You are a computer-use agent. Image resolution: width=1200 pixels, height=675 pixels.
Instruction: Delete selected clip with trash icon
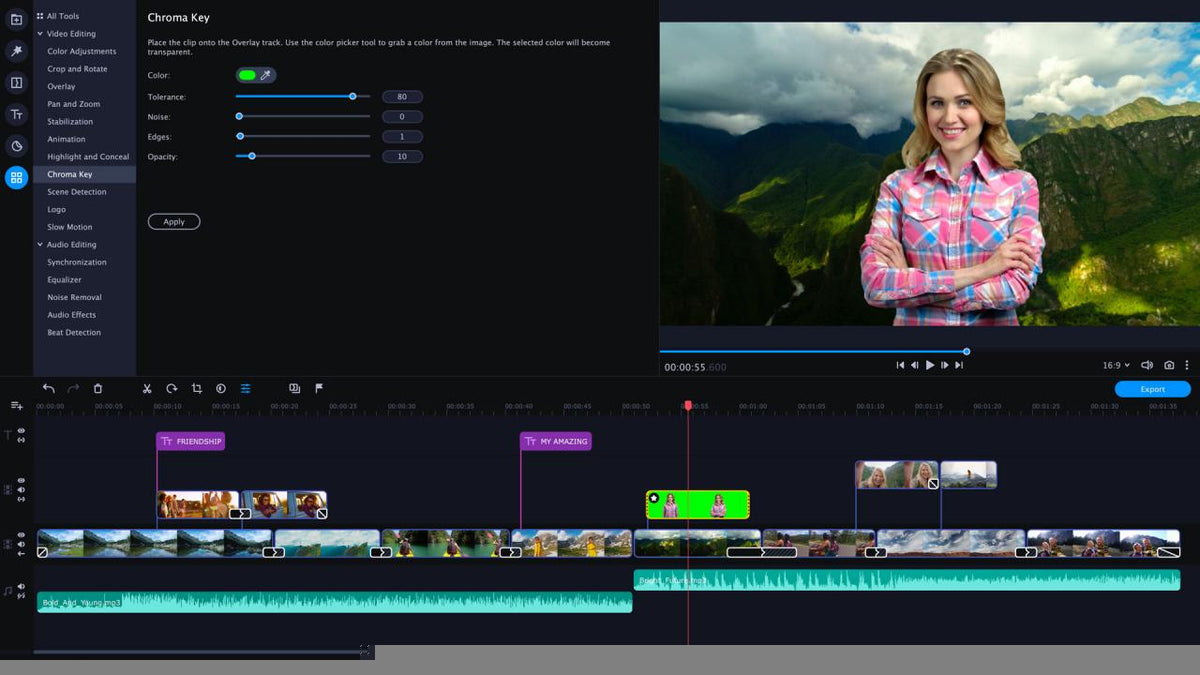(x=98, y=388)
